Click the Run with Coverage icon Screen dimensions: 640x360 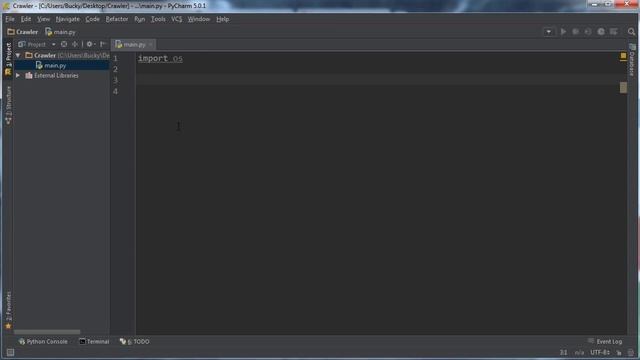pos(588,31)
